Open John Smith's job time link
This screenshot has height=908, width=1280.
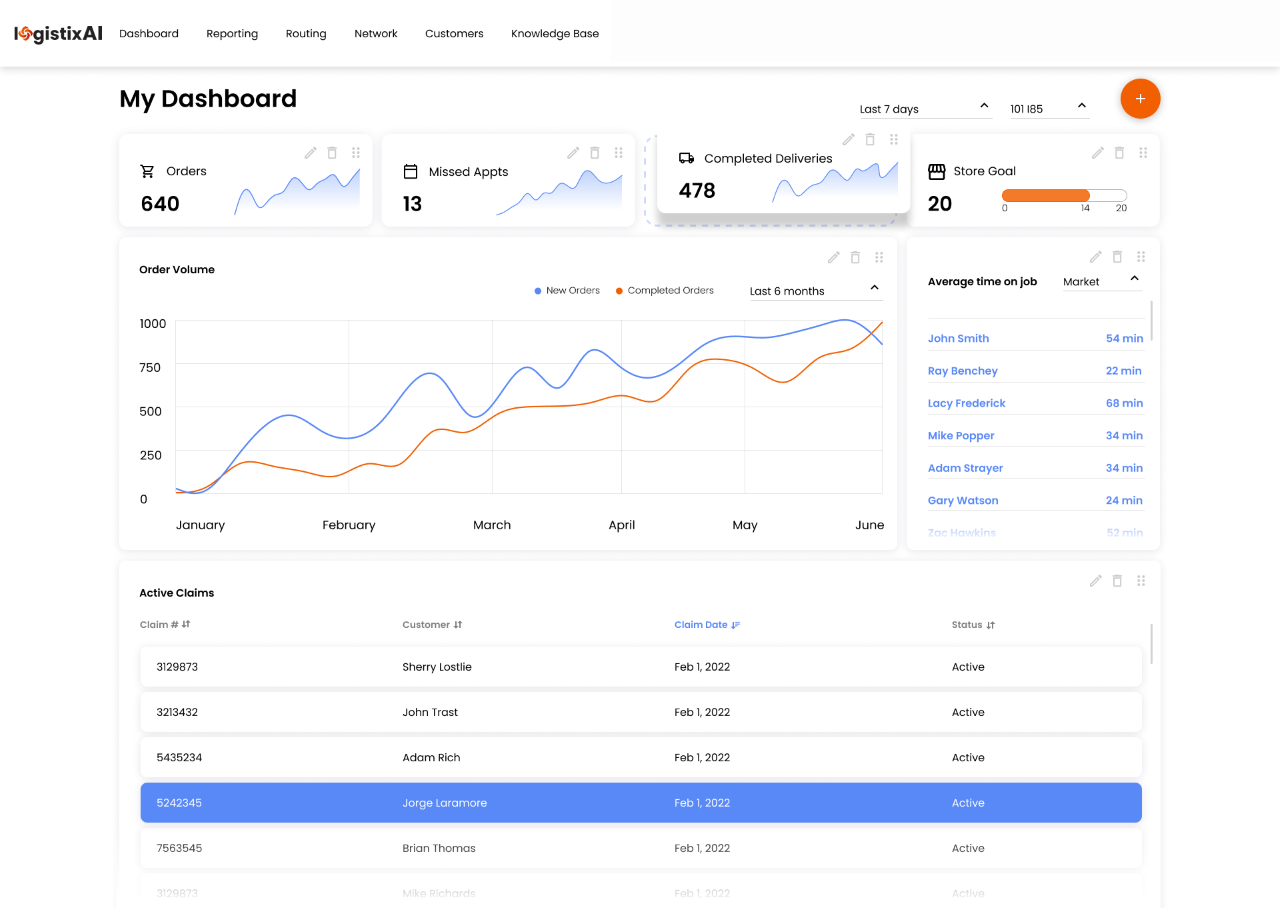tap(958, 339)
